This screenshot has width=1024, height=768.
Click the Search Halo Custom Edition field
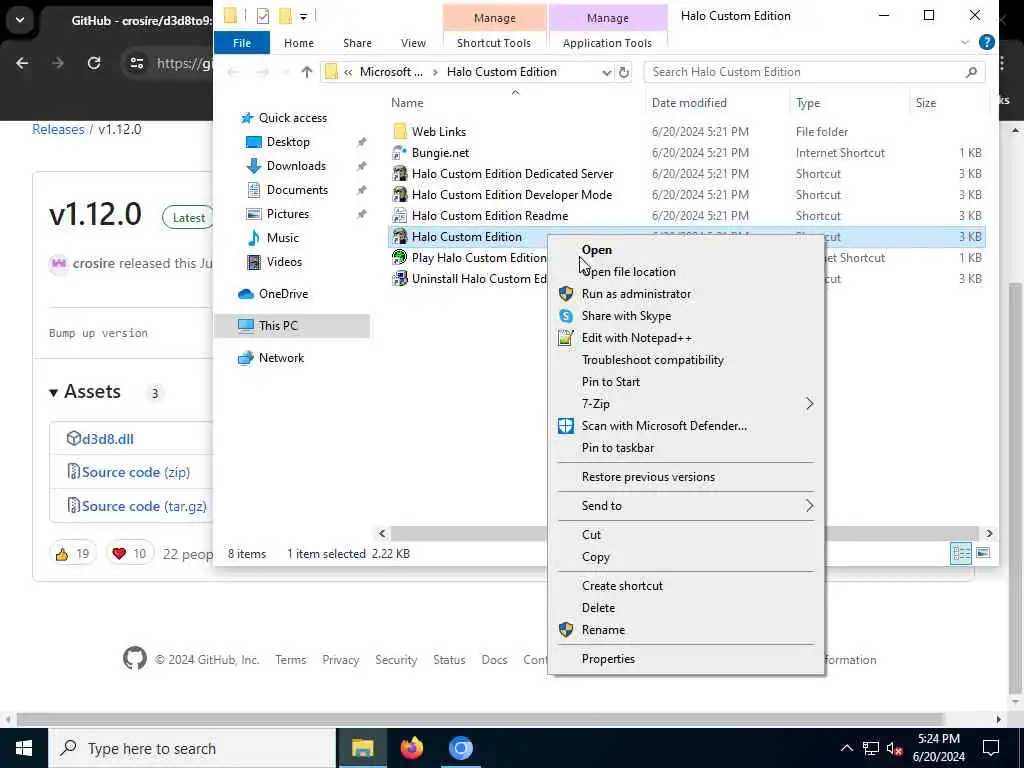click(814, 72)
